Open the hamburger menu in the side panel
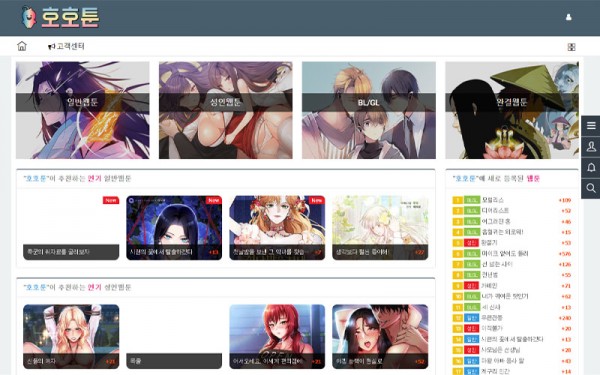 click(591, 126)
